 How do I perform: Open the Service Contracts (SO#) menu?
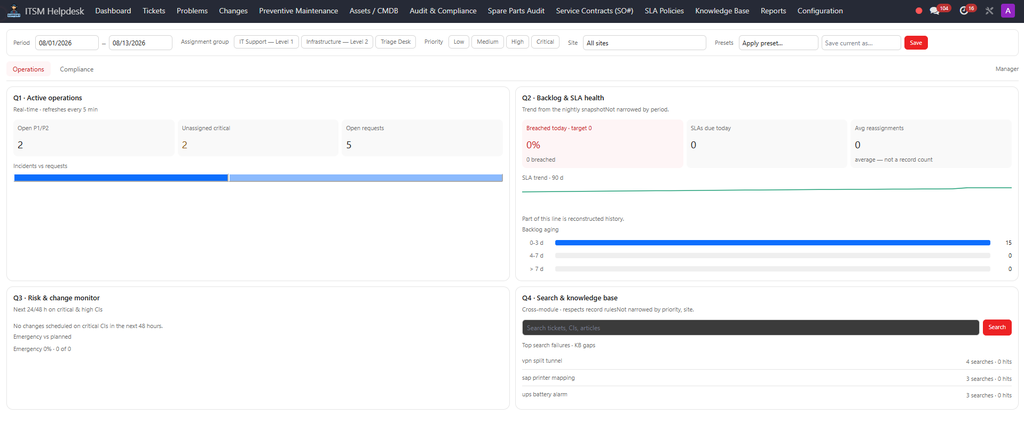coord(594,10)
